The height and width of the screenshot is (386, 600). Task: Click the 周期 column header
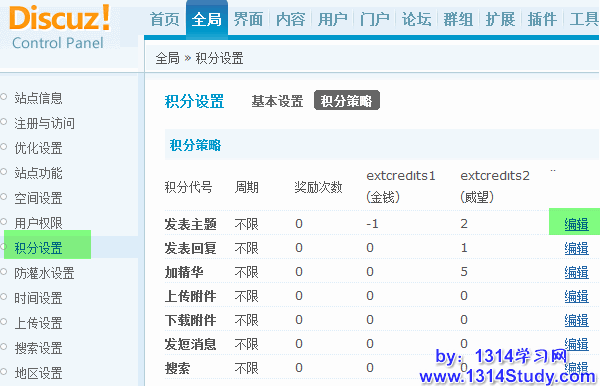(247, 187)
